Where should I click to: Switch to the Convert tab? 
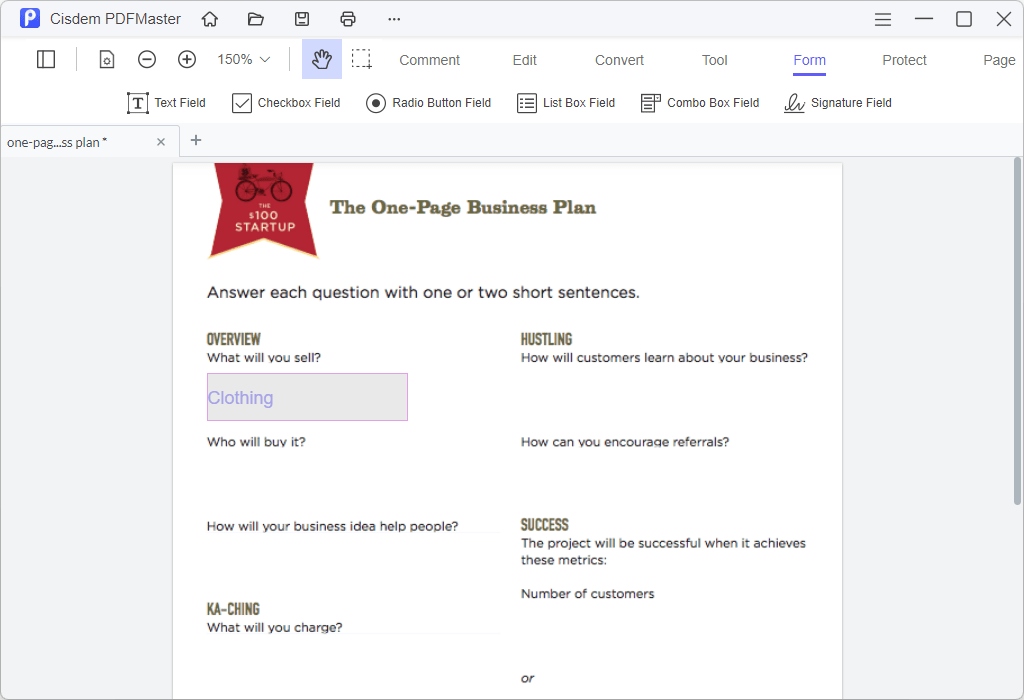(619, 60)
